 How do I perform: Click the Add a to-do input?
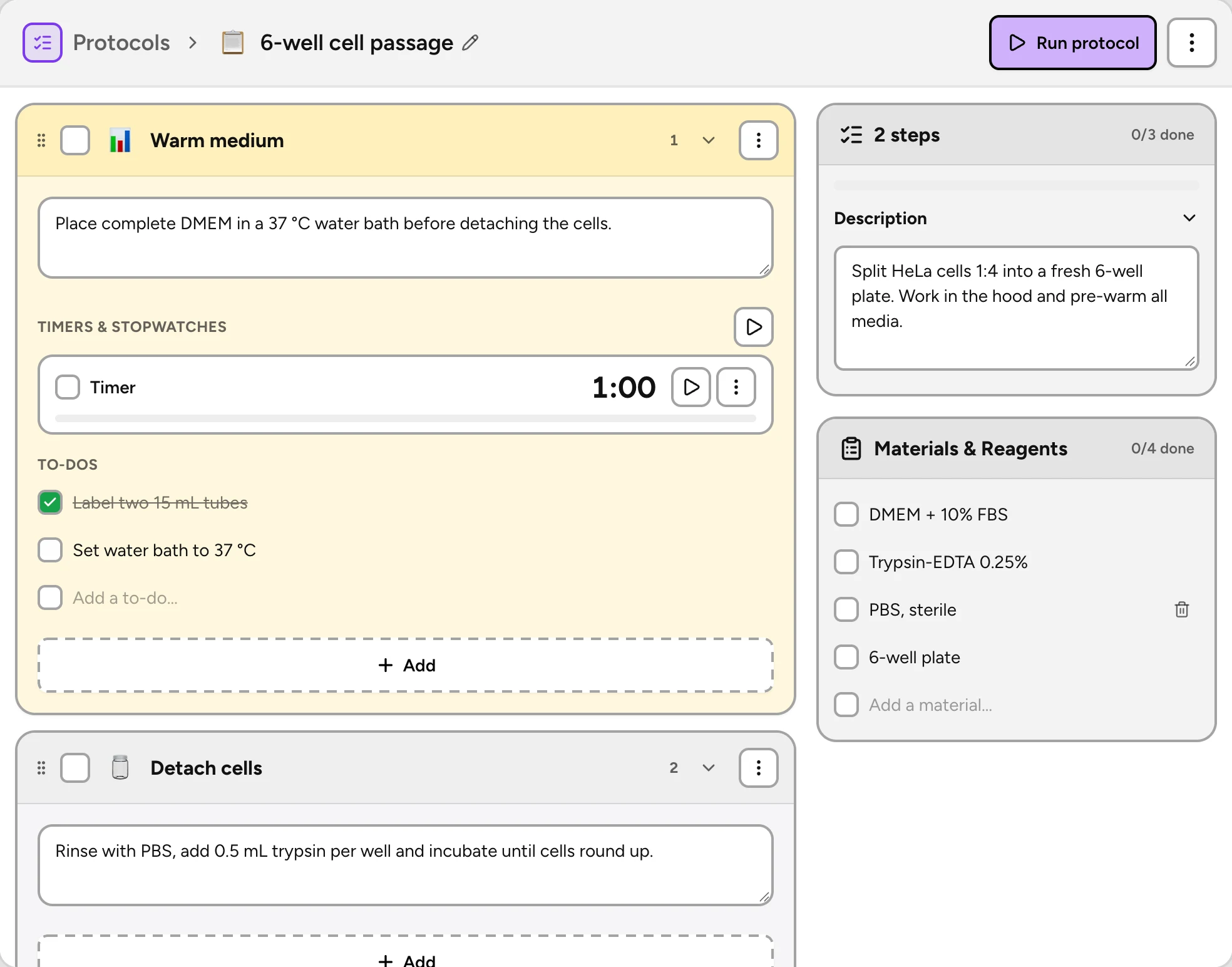125,597
